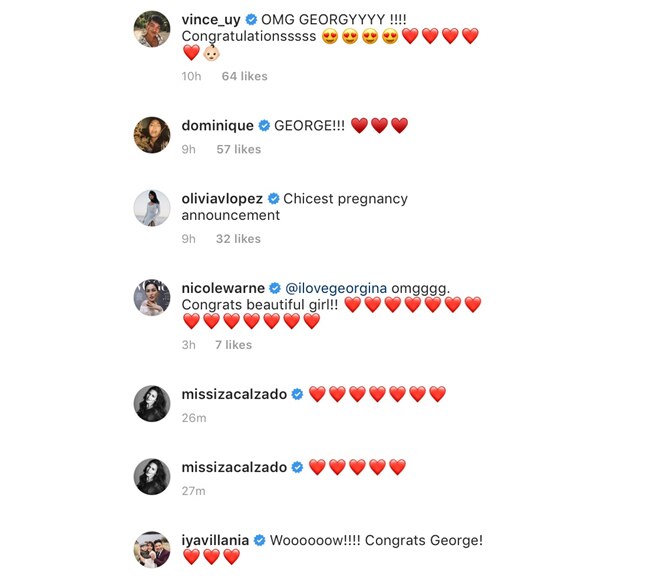Screen dimensions: 660x586
Task: Click dominique's profile avatar
Action: coord(152,135)
